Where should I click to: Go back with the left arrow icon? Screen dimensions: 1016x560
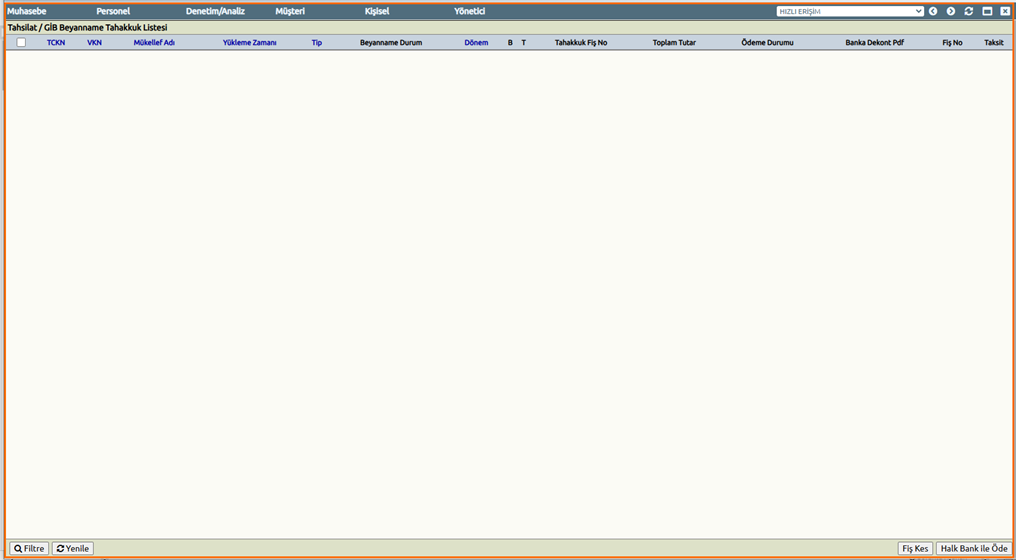coord(933,11)
